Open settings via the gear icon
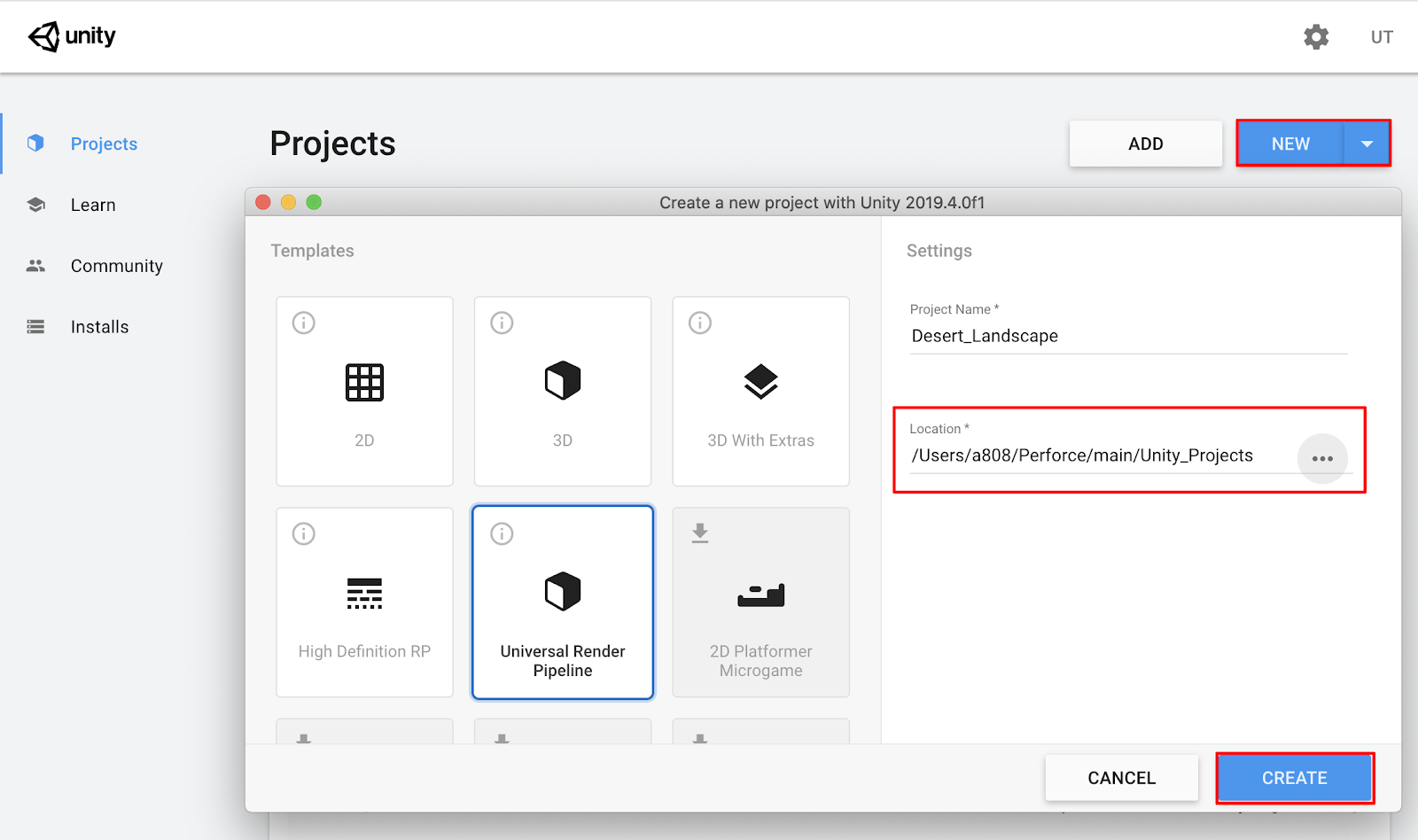 coord(1316,37)
